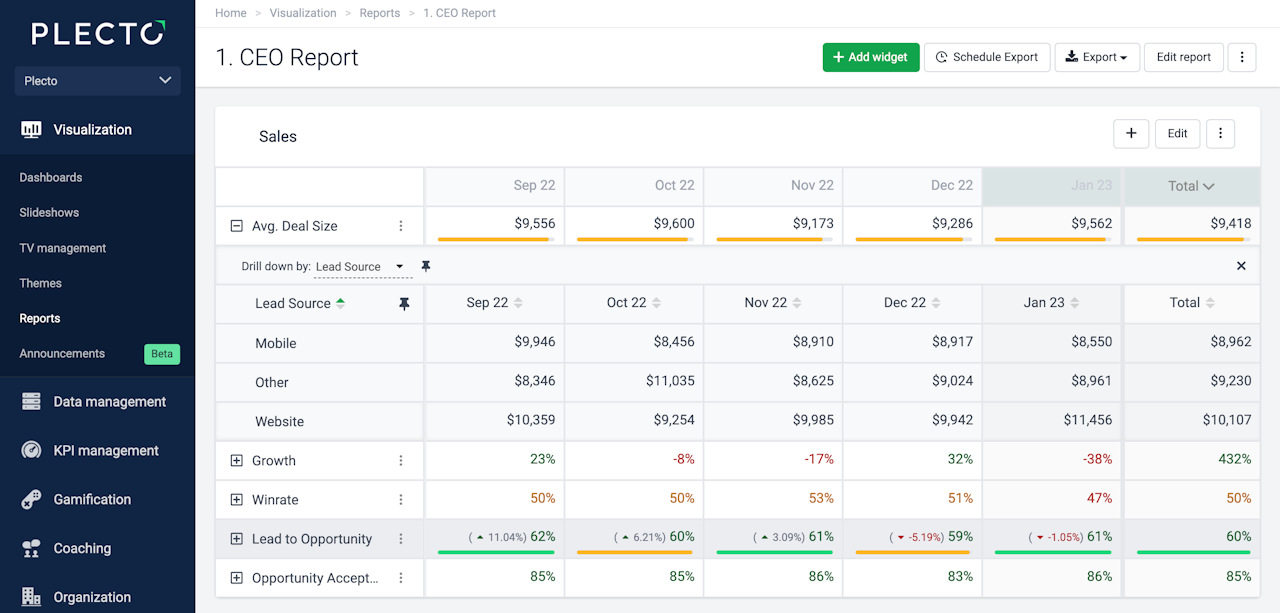Open the Drill down by Lead Source dropdown

pyautogui.click(x=359, y=267)
